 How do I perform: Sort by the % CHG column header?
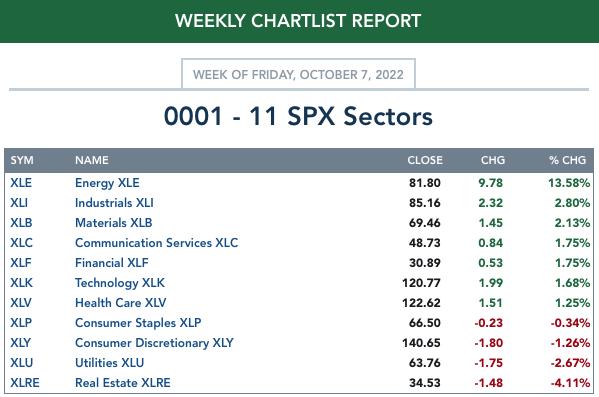click(x=567, y=160)
